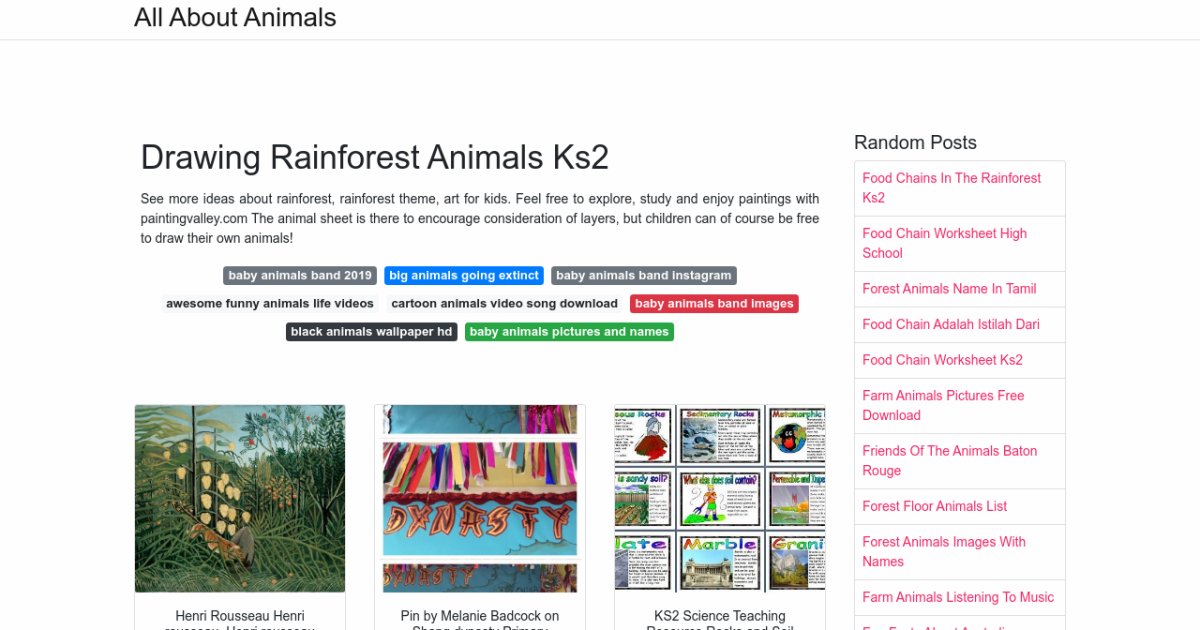This screenshot has width=1200, height=630.
Task: Open the "Food Chain Worksheet High School" post
Action: pyautogui.click(x=944, y=243)
